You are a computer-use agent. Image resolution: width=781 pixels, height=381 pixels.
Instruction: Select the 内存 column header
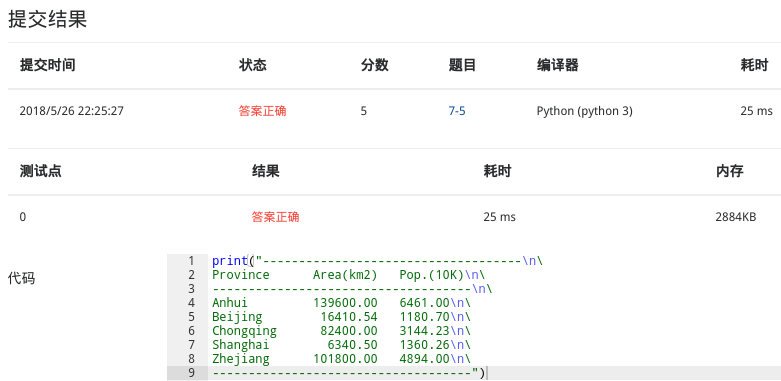coord(729,171)
